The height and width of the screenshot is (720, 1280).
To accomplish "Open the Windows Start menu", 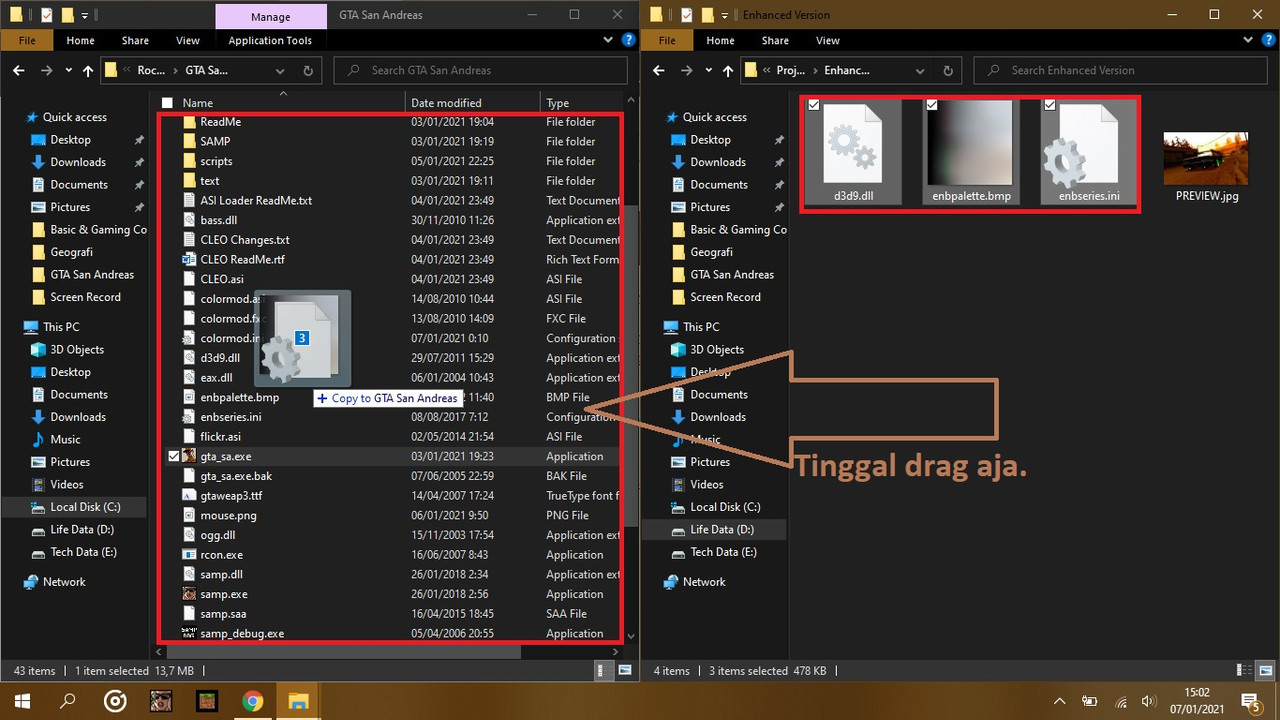I will pos(22,700).
